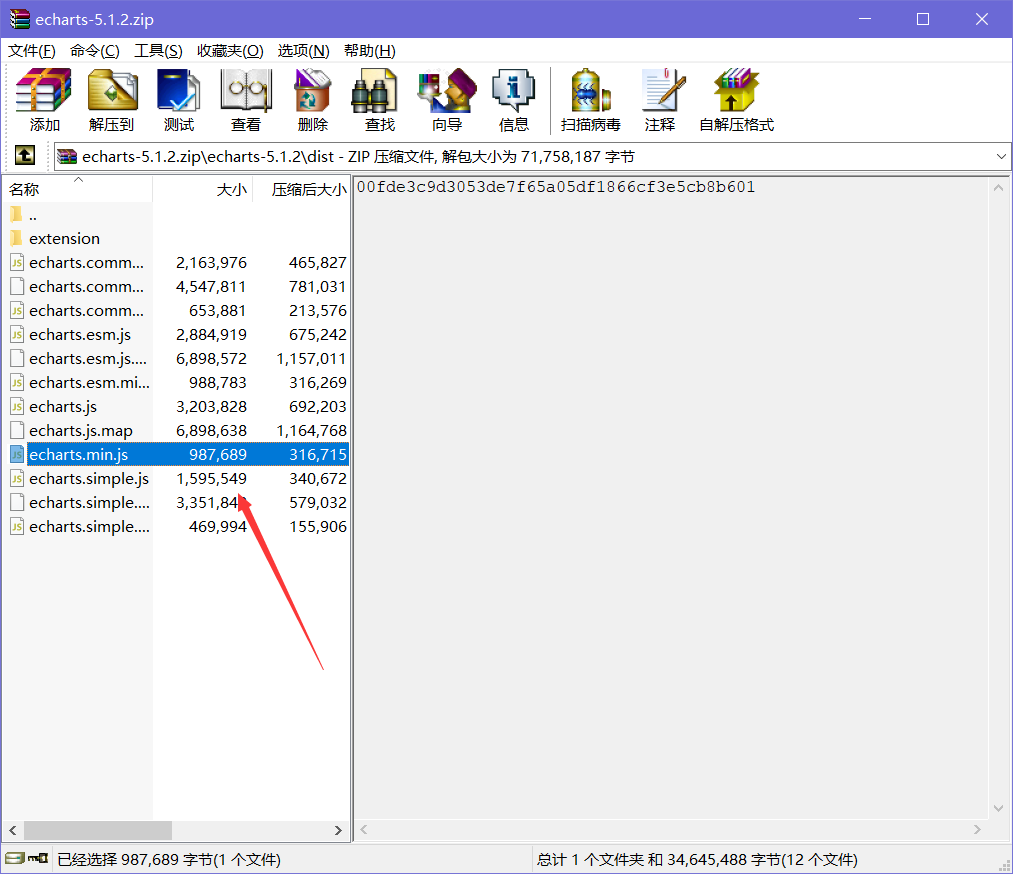The width and height of the screenshot is (1013, 874).
Task: Click comment pane scroll up arrow
Action: [x=998, y=187]
